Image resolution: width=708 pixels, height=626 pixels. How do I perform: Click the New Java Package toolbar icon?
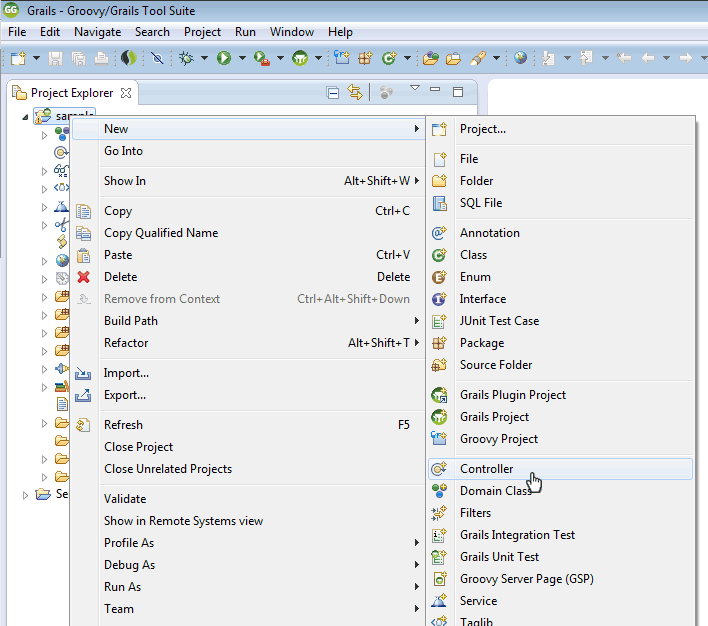click(x=365, y=58)
